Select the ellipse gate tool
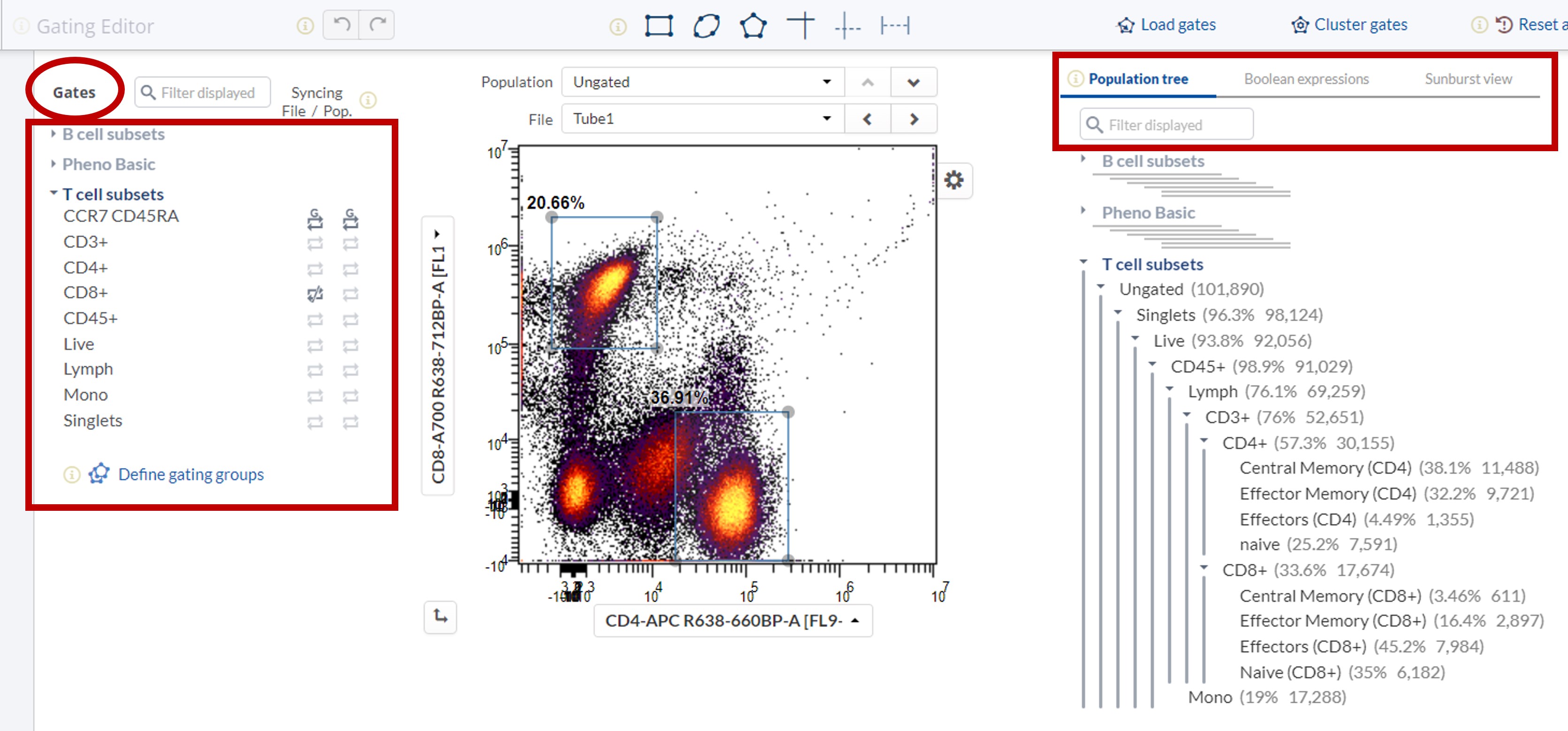Screen dimensions: 1568x731 click(x=706, y=25)
